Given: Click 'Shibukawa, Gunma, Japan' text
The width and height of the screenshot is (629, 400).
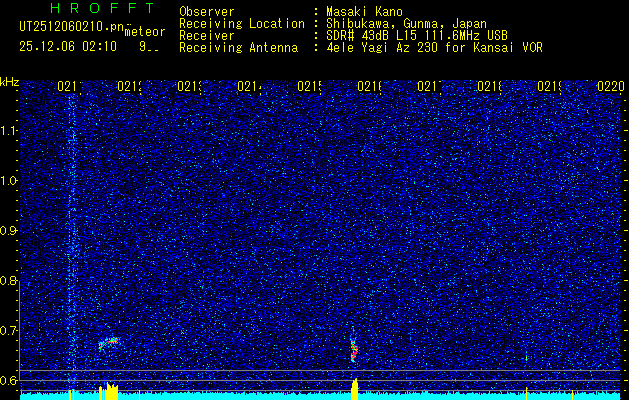Looking at the screenshot, I should 406,24.
